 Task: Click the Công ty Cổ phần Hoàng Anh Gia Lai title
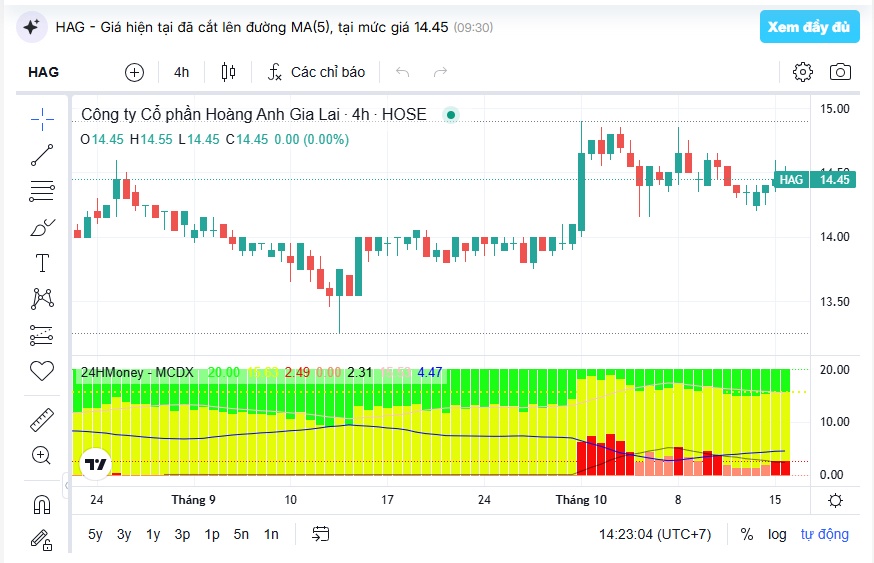click(210, 114)
